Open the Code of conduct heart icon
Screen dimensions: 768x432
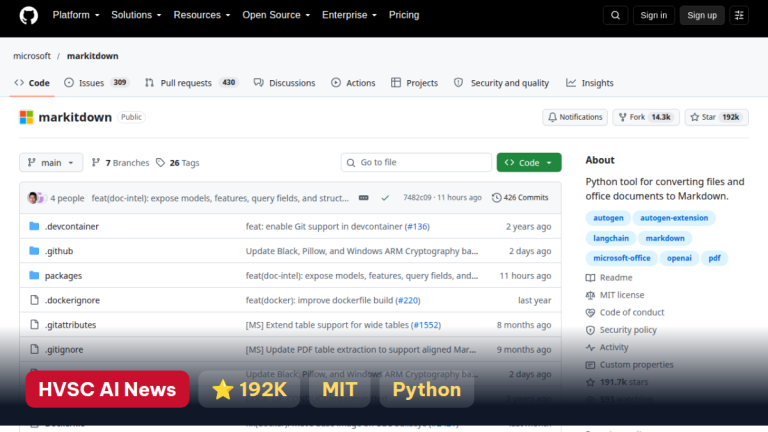click(x=590, y=312)
